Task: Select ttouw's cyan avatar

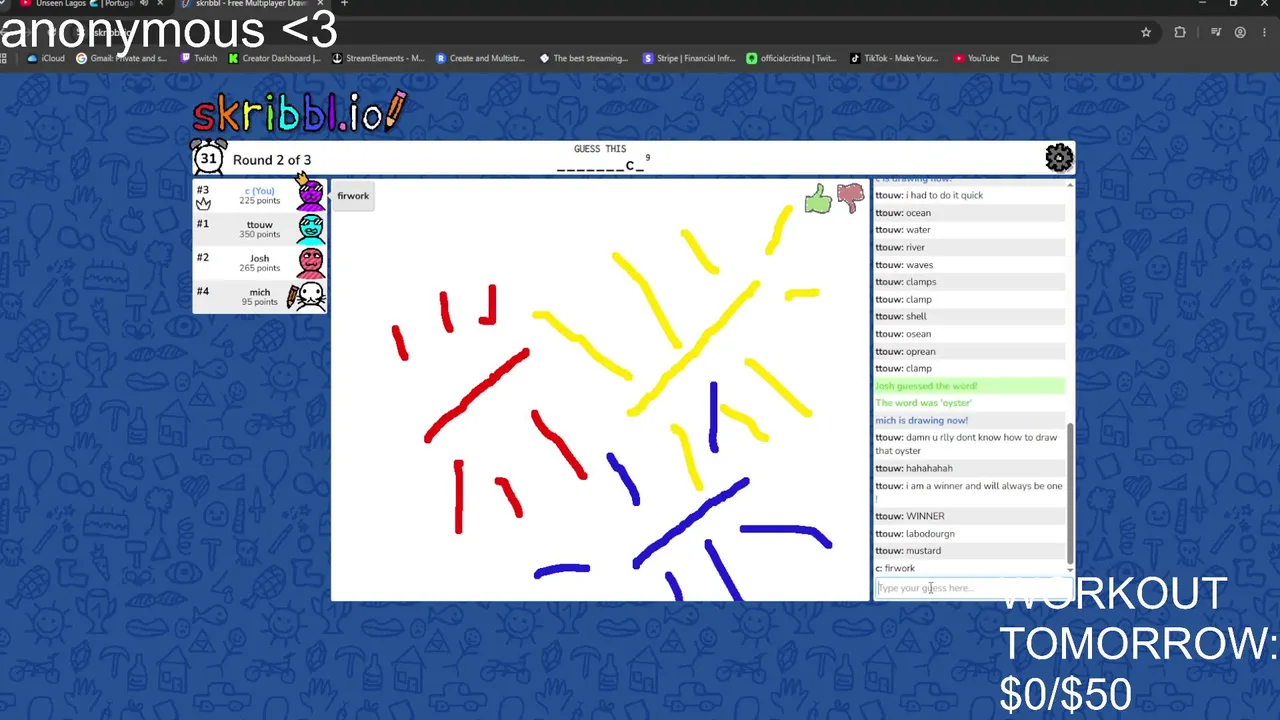Action: (311, 229)
